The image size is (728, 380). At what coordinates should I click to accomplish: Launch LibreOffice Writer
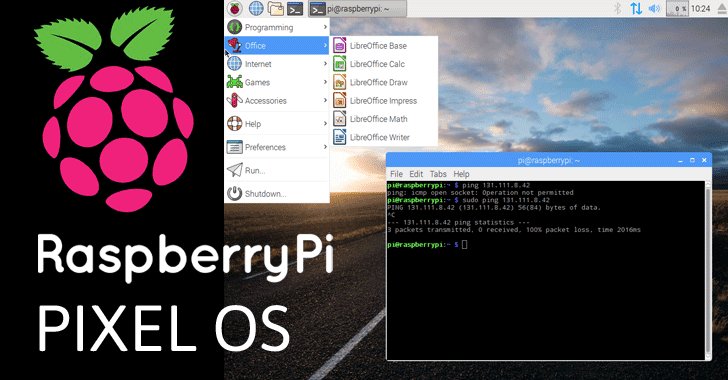[384, 137]
